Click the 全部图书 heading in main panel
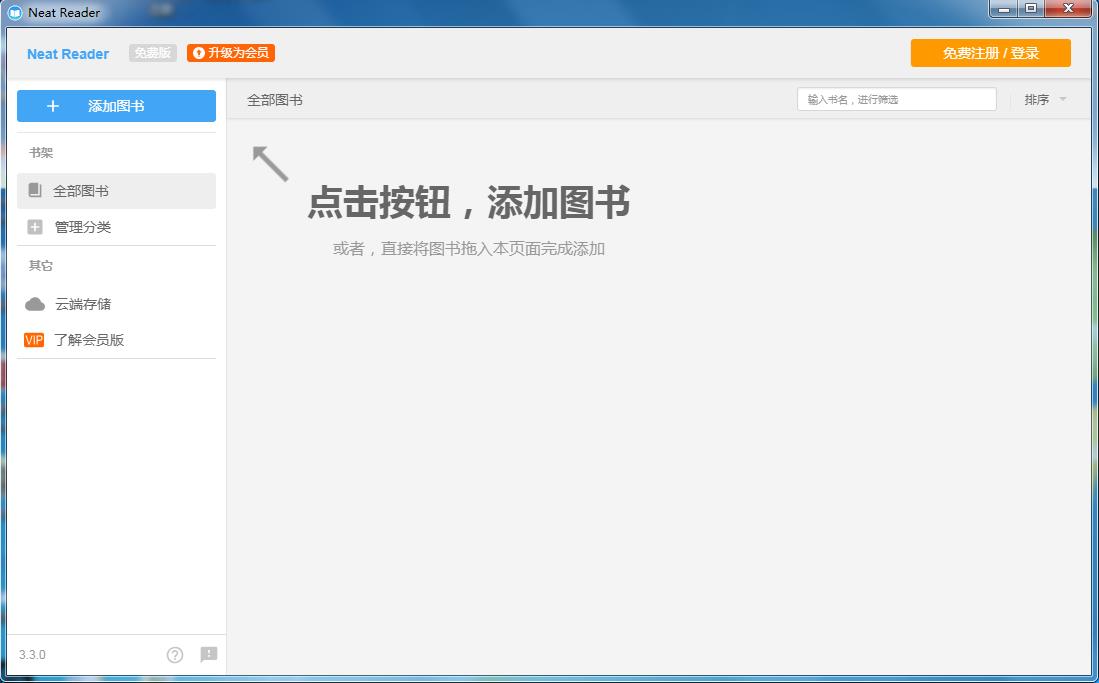 [275, 100]
